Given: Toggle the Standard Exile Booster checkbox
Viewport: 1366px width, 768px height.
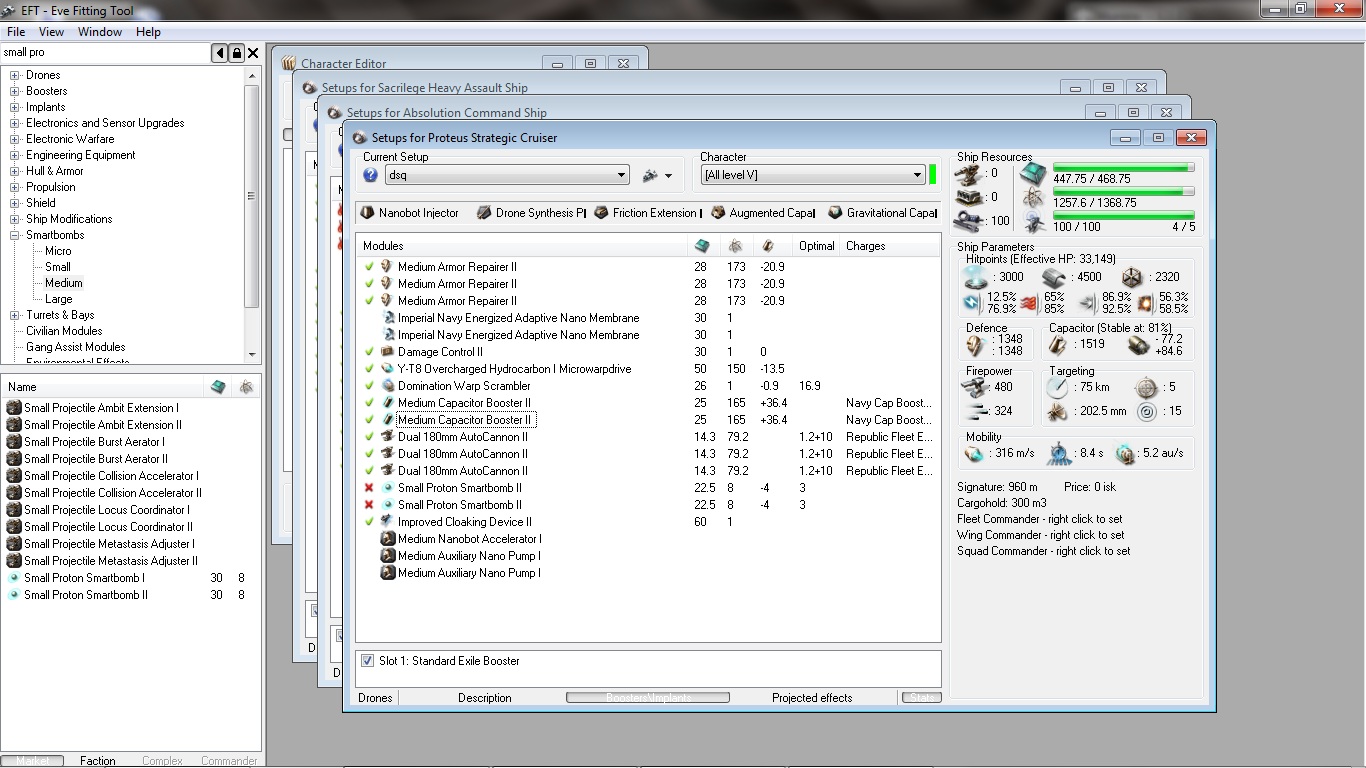Looking at the screenshot, I should click(x=367, y=661).
